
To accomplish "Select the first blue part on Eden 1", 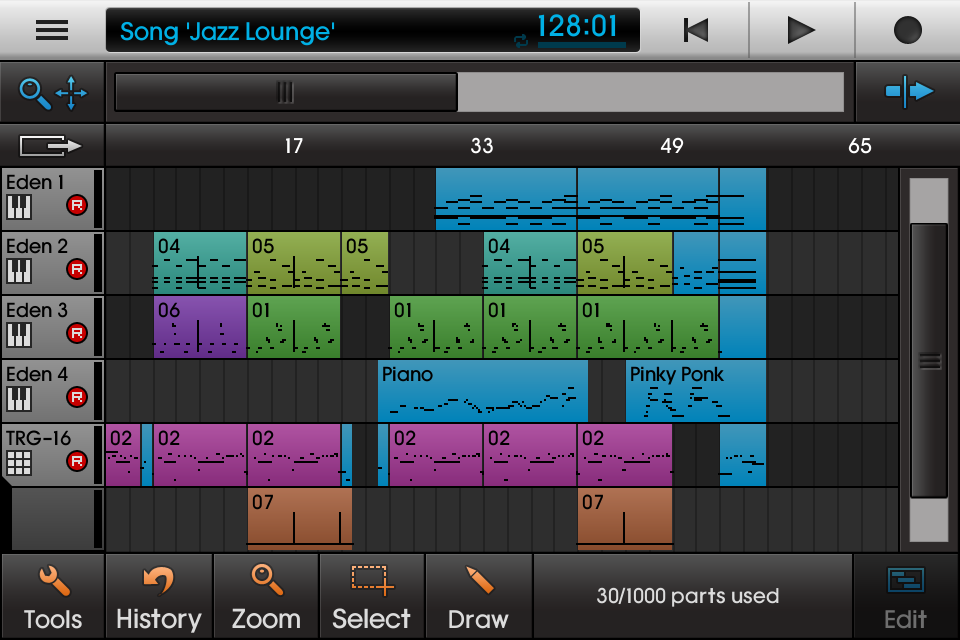I will click(506, 199).
